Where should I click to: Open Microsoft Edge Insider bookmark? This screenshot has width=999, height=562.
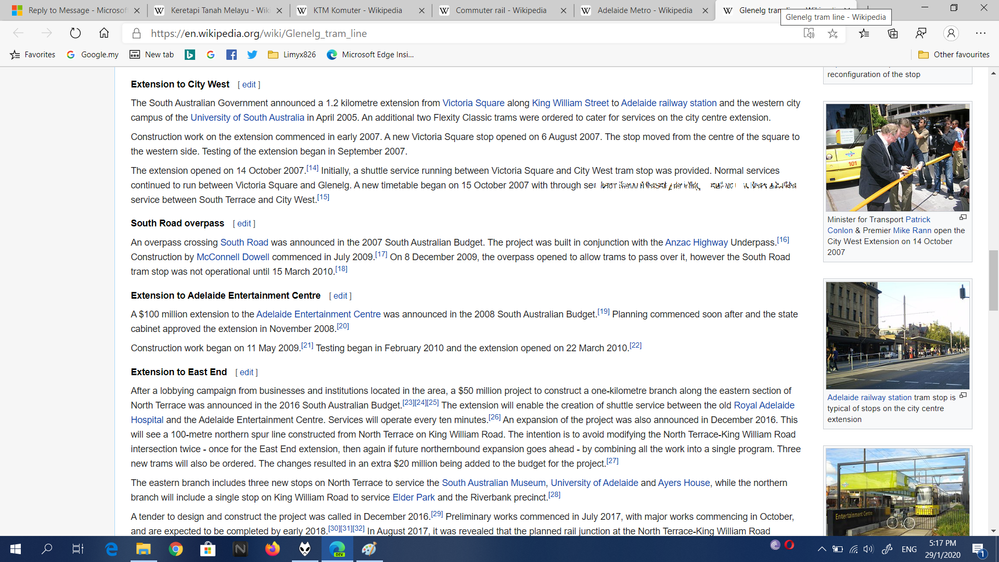[x=370, y=55]
